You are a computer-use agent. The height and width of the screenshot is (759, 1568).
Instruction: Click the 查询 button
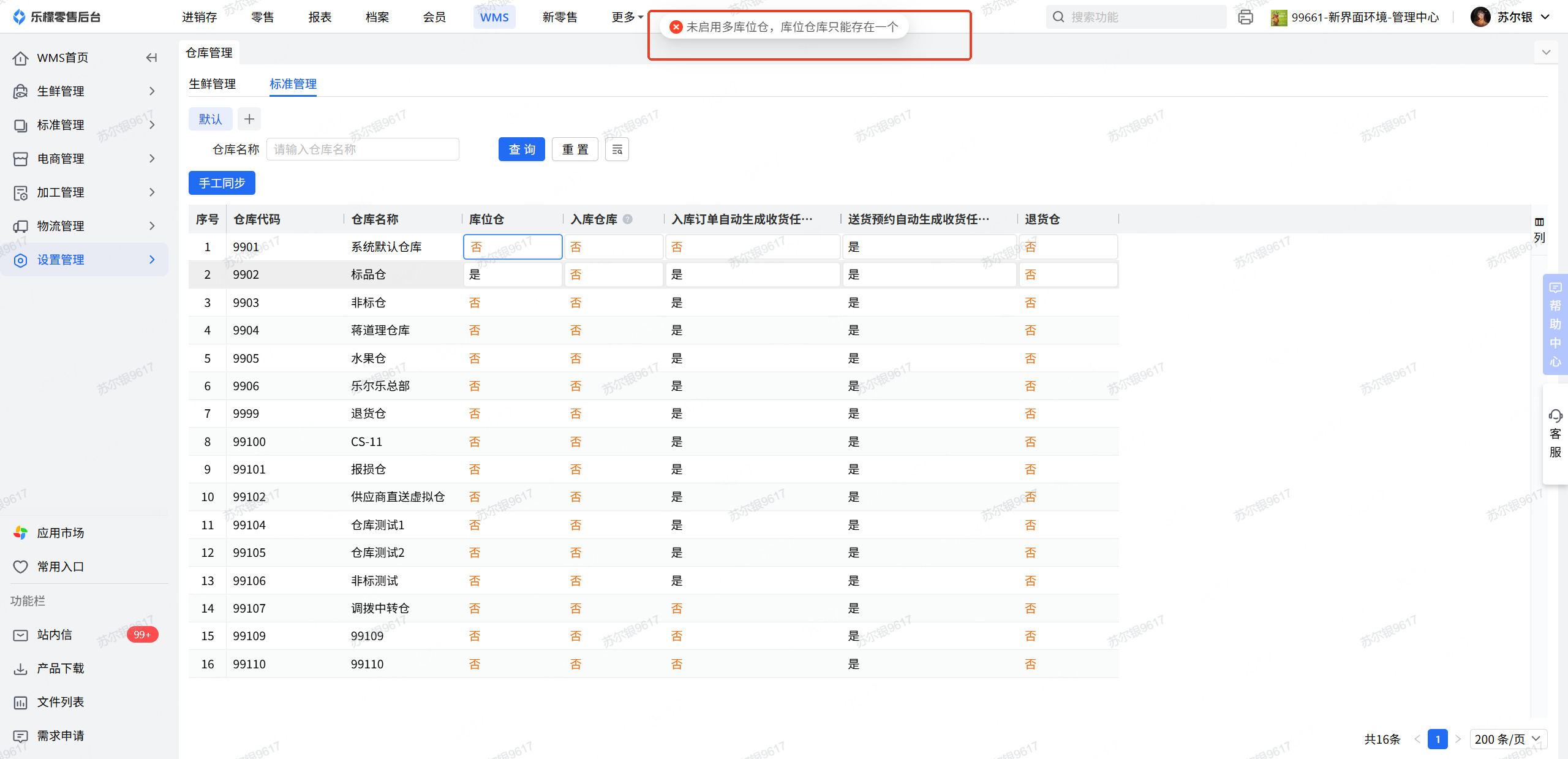[521, 149]
